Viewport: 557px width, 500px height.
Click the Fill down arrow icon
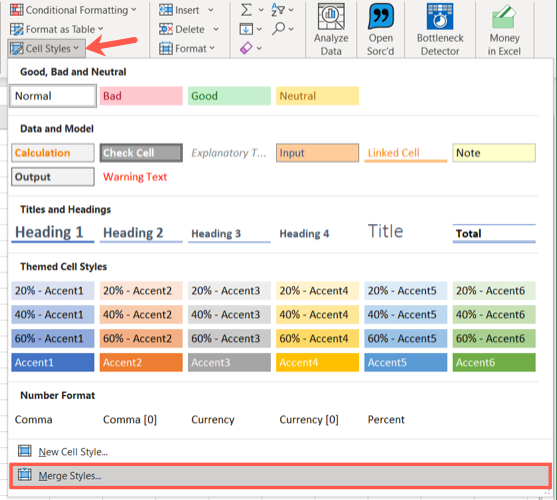coord(246,29)
